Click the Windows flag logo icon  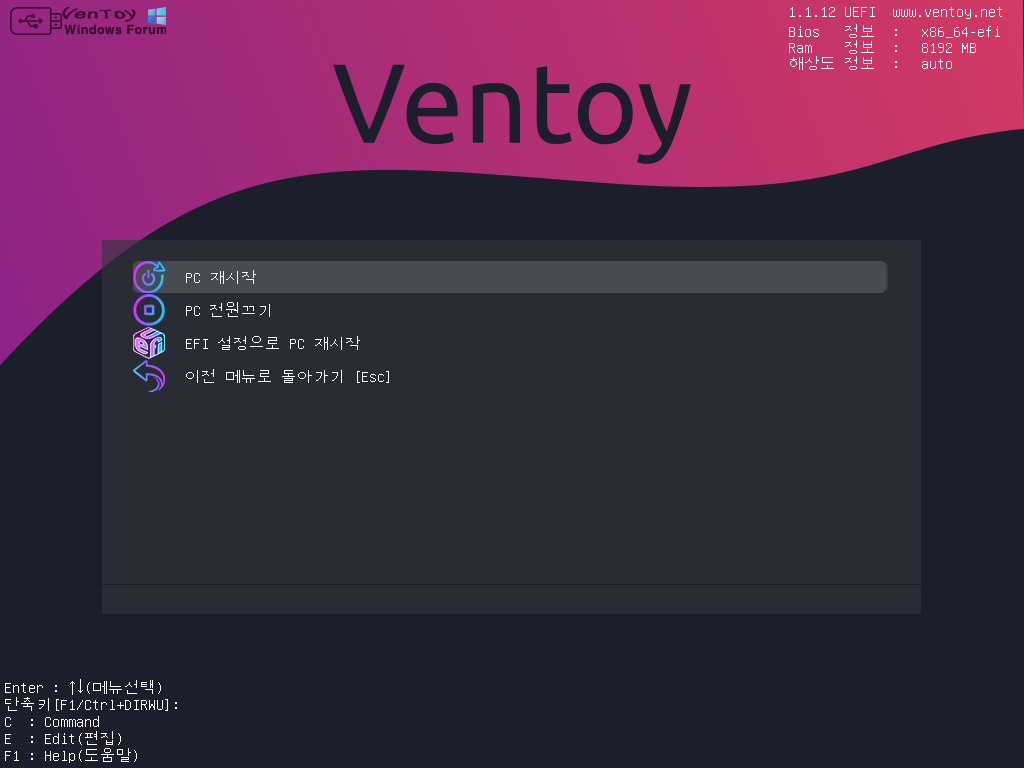[x=157, y=16]
